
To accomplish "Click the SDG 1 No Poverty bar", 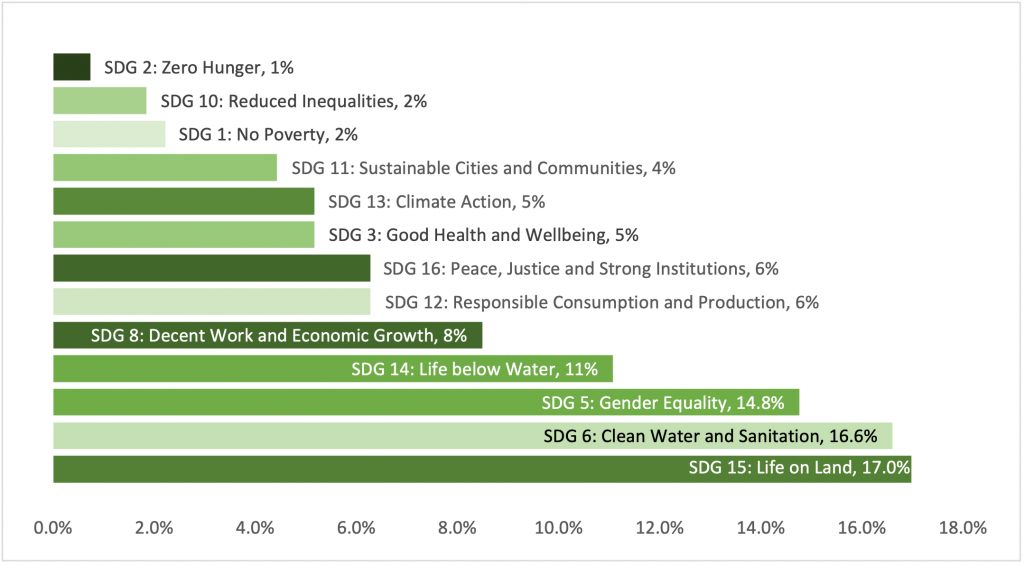I will pyautogui.click(x=109, y=134).
